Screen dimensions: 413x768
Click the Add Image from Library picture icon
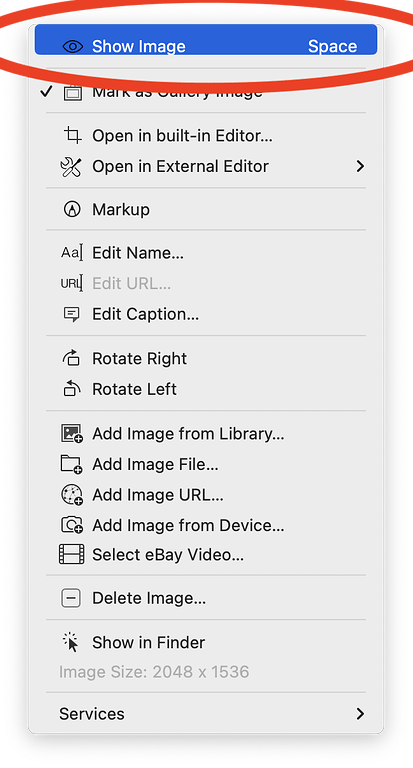point(72,434)
